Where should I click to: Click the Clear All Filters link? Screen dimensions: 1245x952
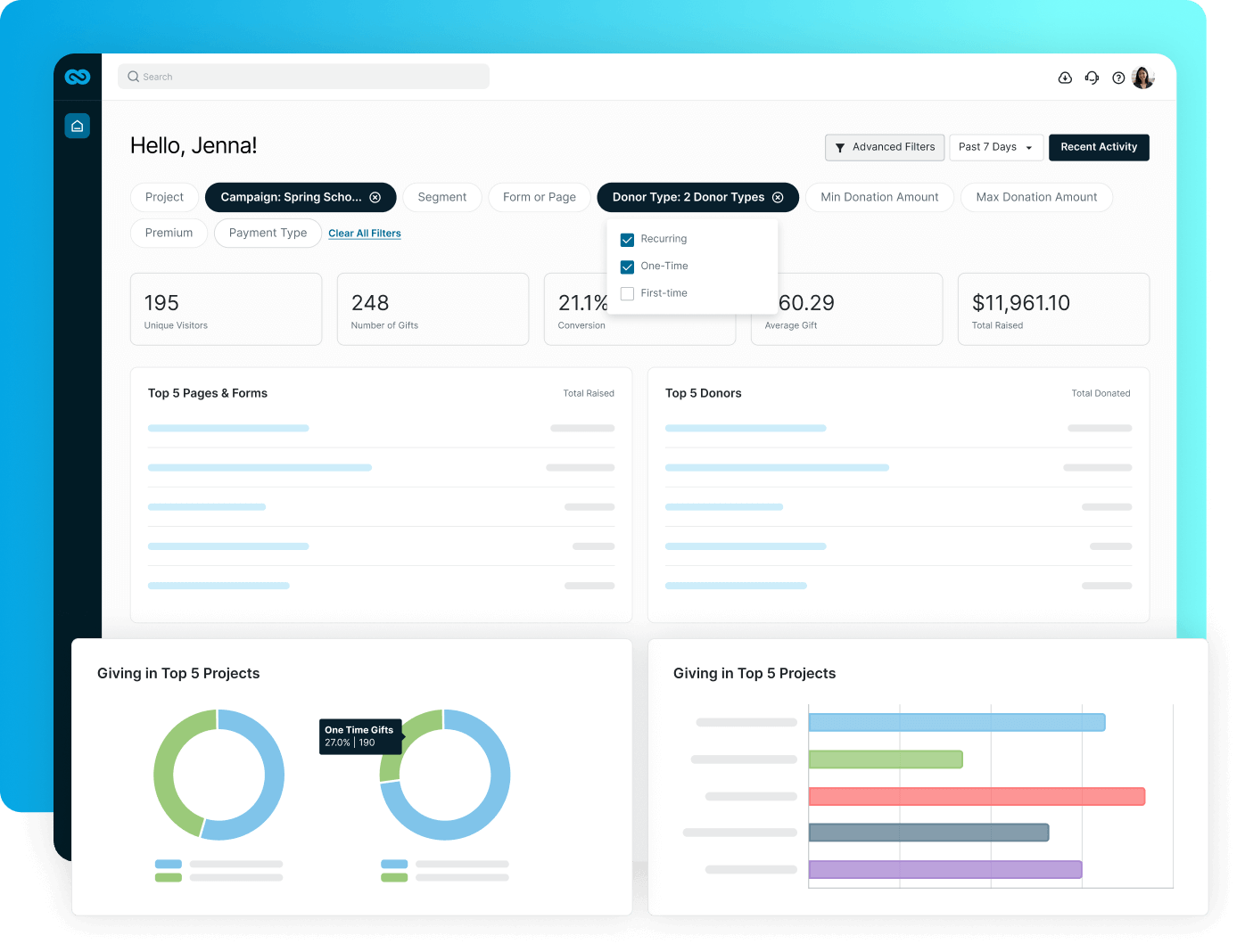[364, 234]
